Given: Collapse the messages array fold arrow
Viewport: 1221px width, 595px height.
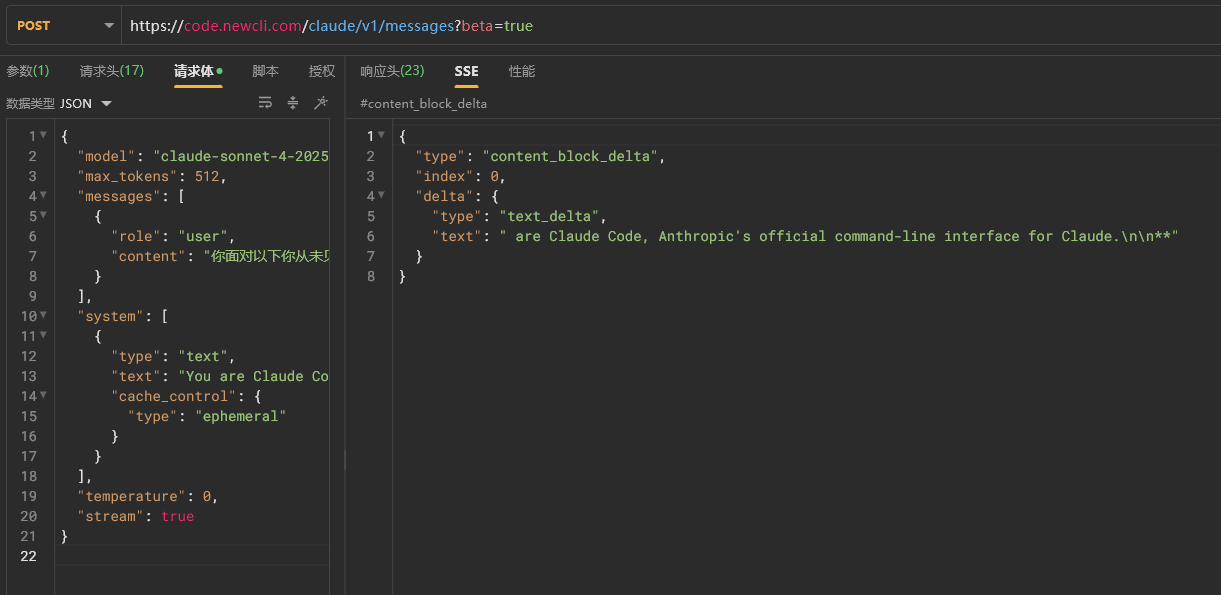Looking at the screenshot, I should click(x=43, y=196).
